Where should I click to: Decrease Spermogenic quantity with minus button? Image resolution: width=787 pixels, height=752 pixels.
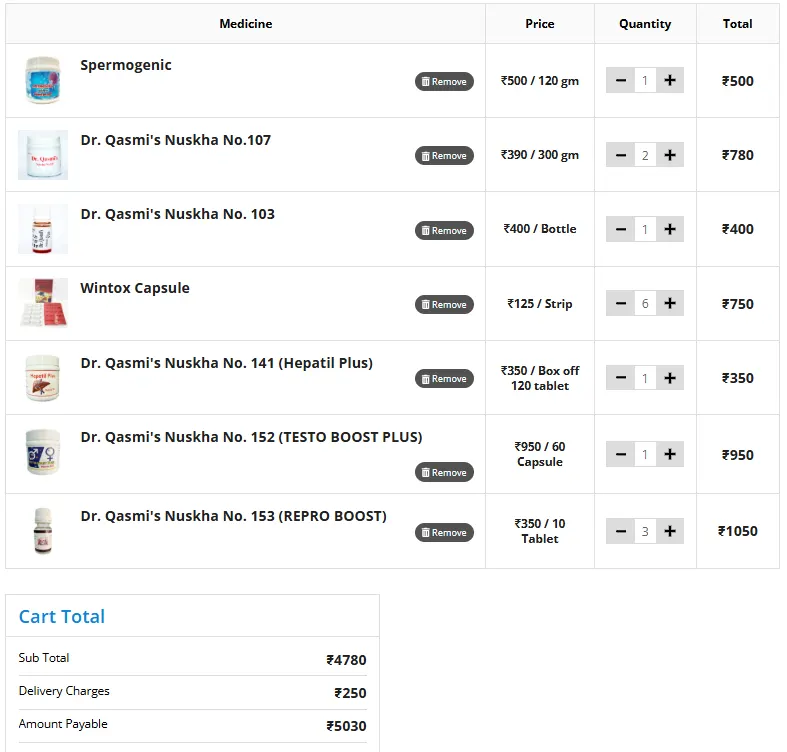click(x=621, y=81)
